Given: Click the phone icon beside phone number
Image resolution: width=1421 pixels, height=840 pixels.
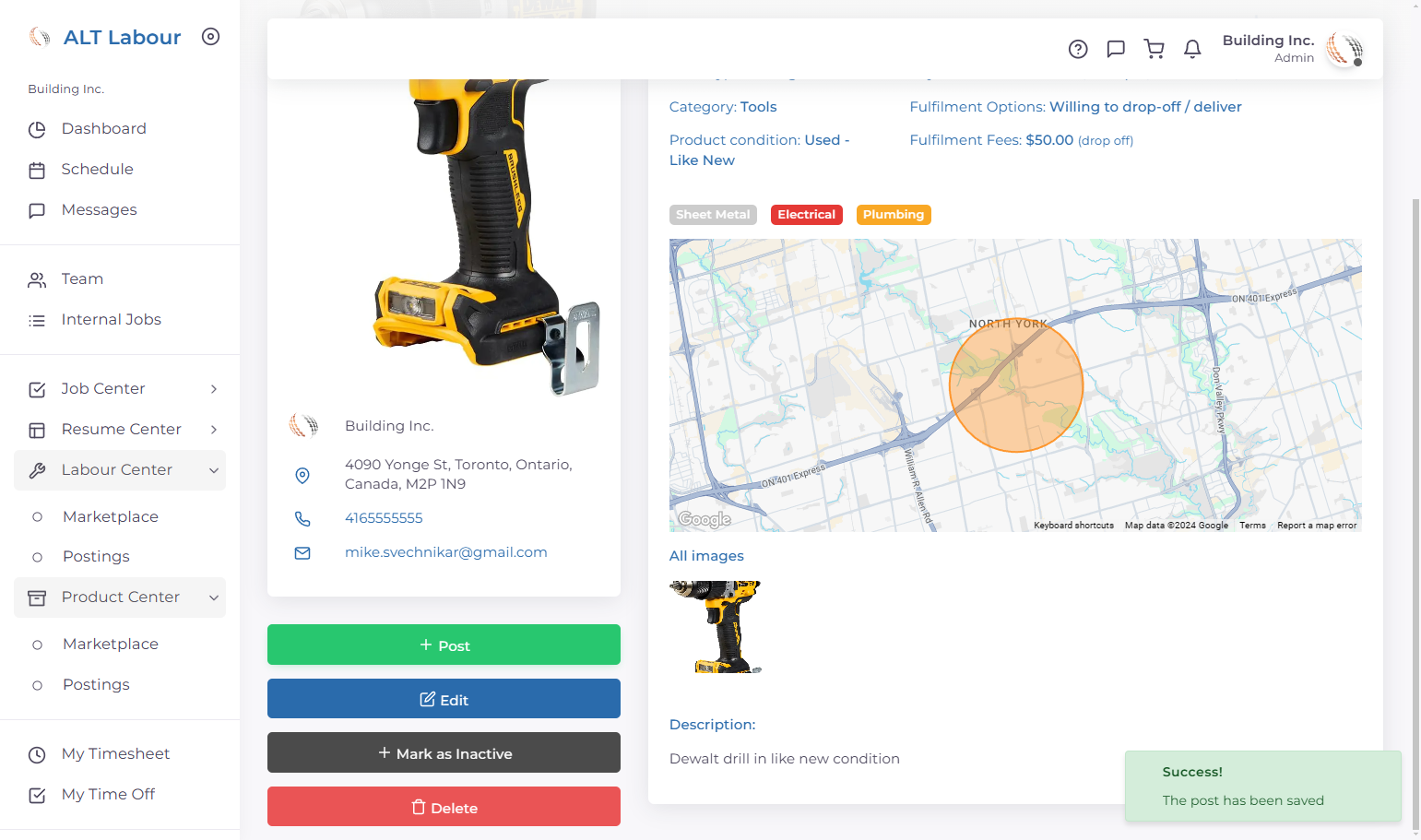Looking at the screenshot, I should click(x=302, y=518).
